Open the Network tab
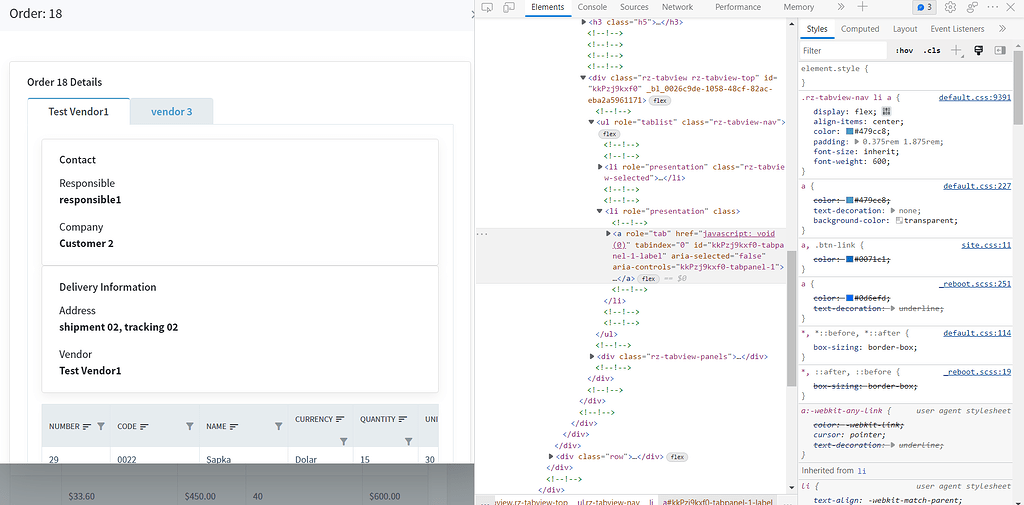 tap(677, 7)
